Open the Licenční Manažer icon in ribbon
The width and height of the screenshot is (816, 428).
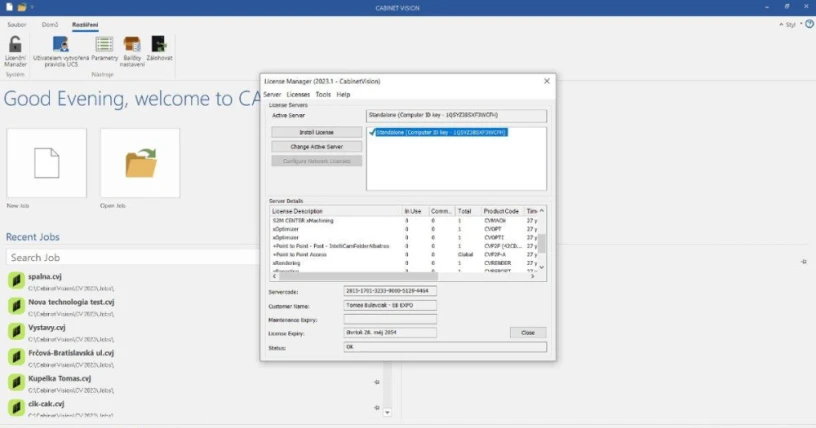15,44
